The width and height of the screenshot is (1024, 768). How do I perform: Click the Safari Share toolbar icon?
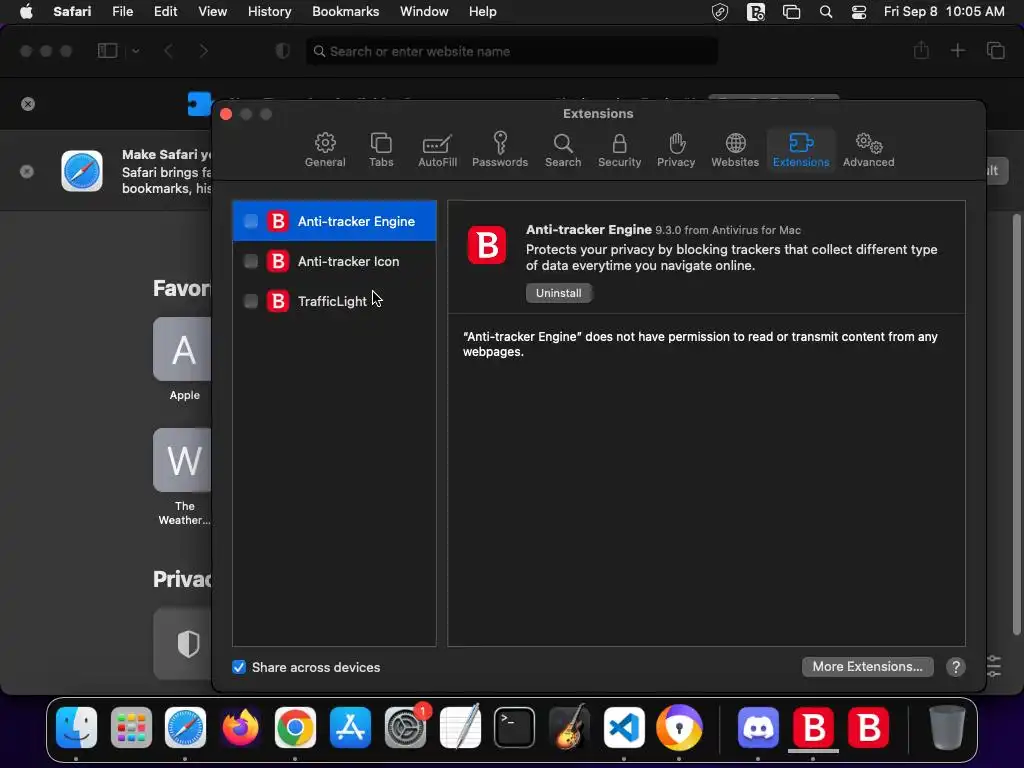(921, 50)
